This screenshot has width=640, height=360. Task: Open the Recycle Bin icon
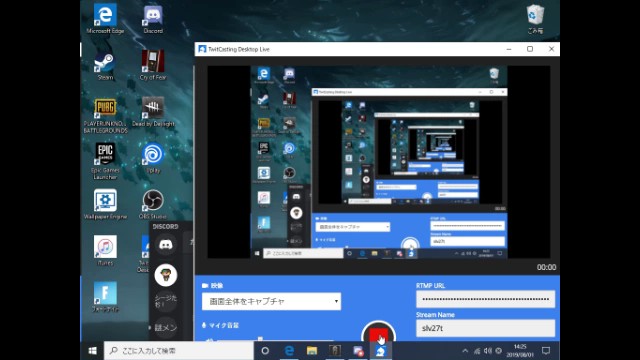(535, 19)
